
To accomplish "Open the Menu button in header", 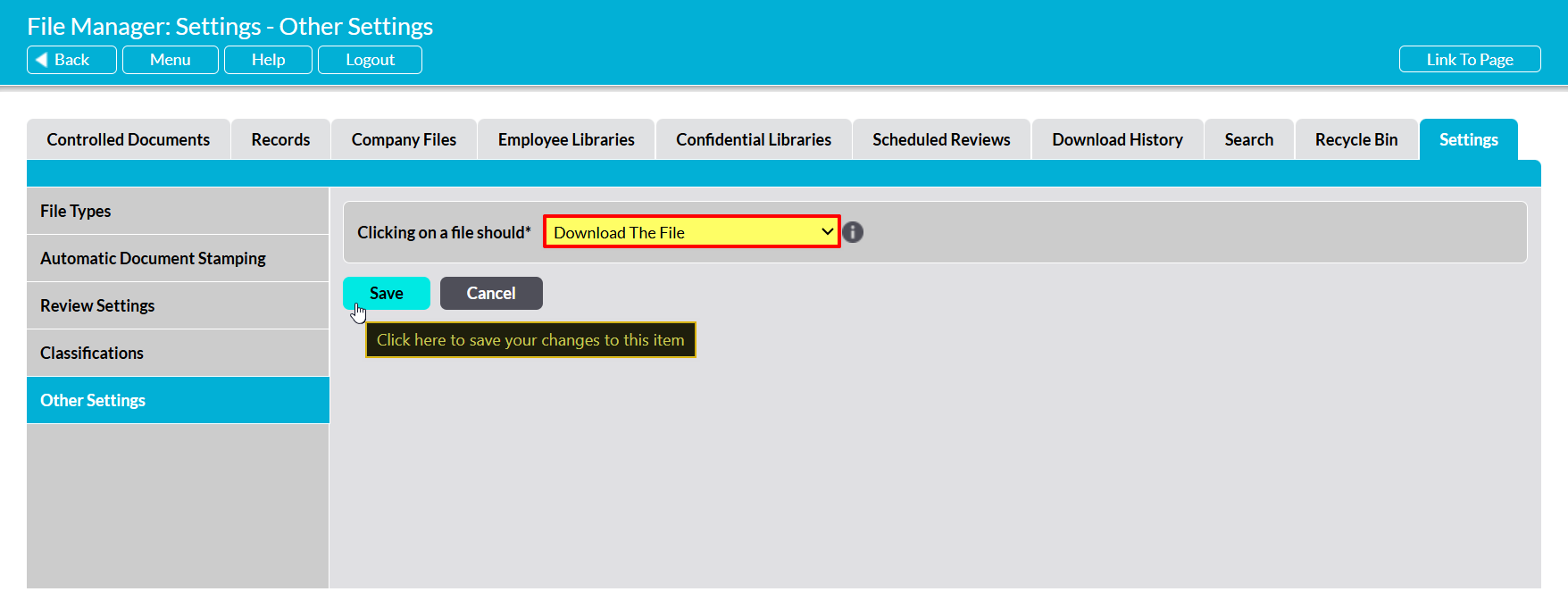I will [170, 60].
